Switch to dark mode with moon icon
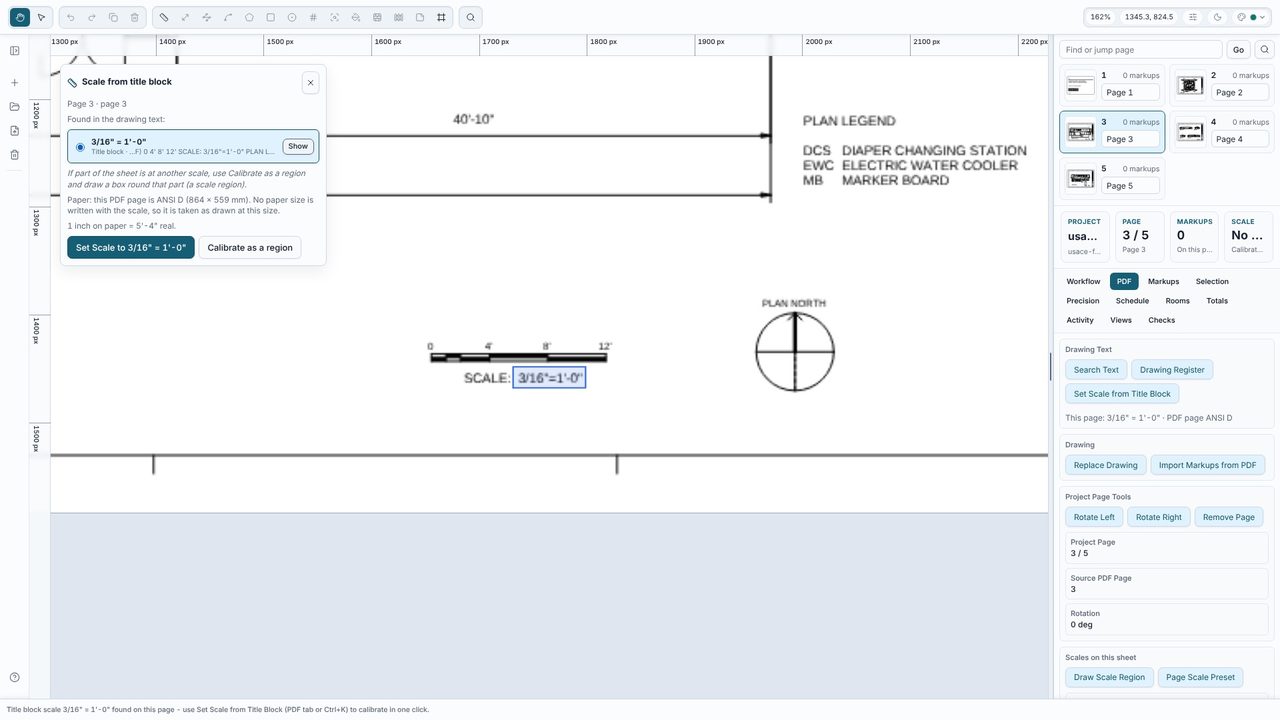The width and height of the screenshot is (1280, 720). [x=1217, y=17]
